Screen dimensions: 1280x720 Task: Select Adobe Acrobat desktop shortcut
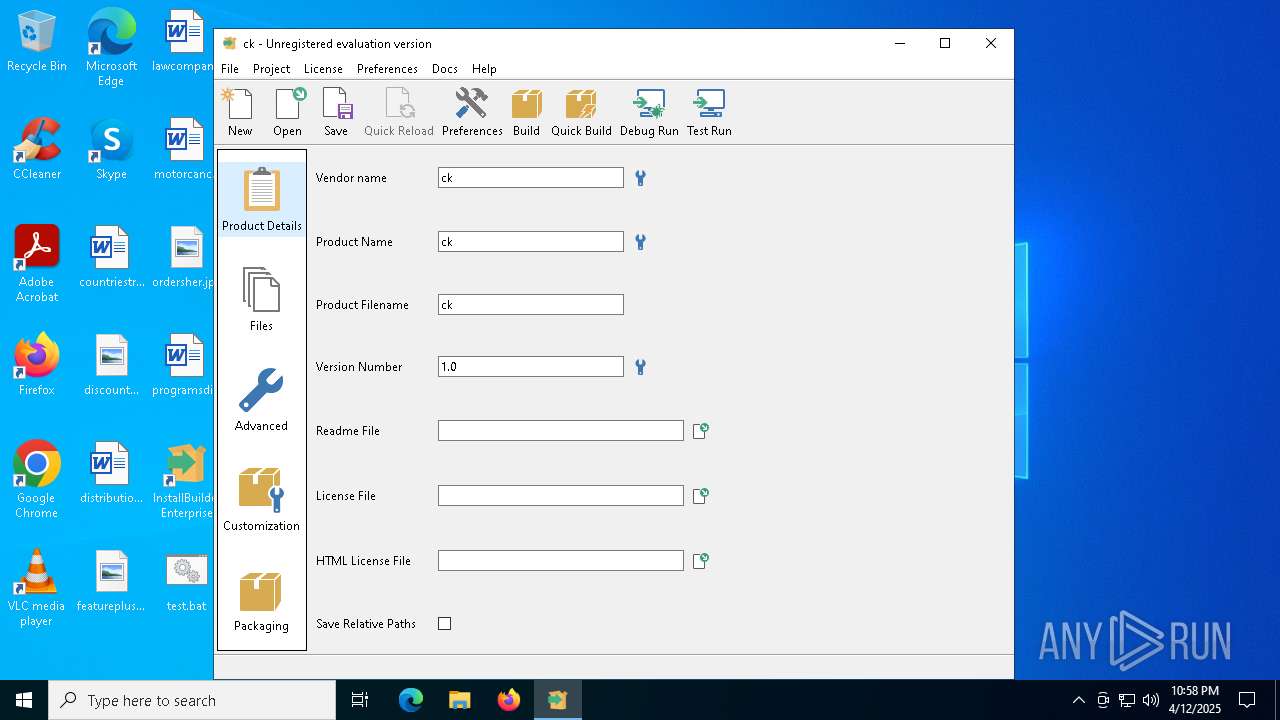pyautogui.click(x=37, y=265)
